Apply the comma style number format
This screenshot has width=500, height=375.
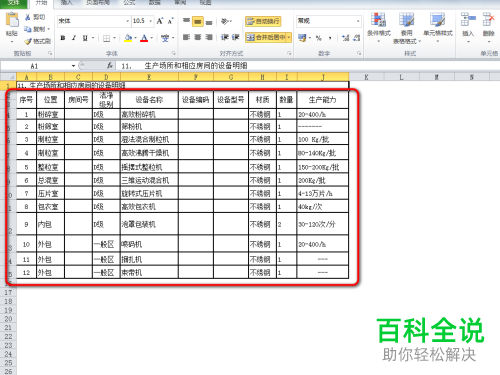tap(330, 38)
